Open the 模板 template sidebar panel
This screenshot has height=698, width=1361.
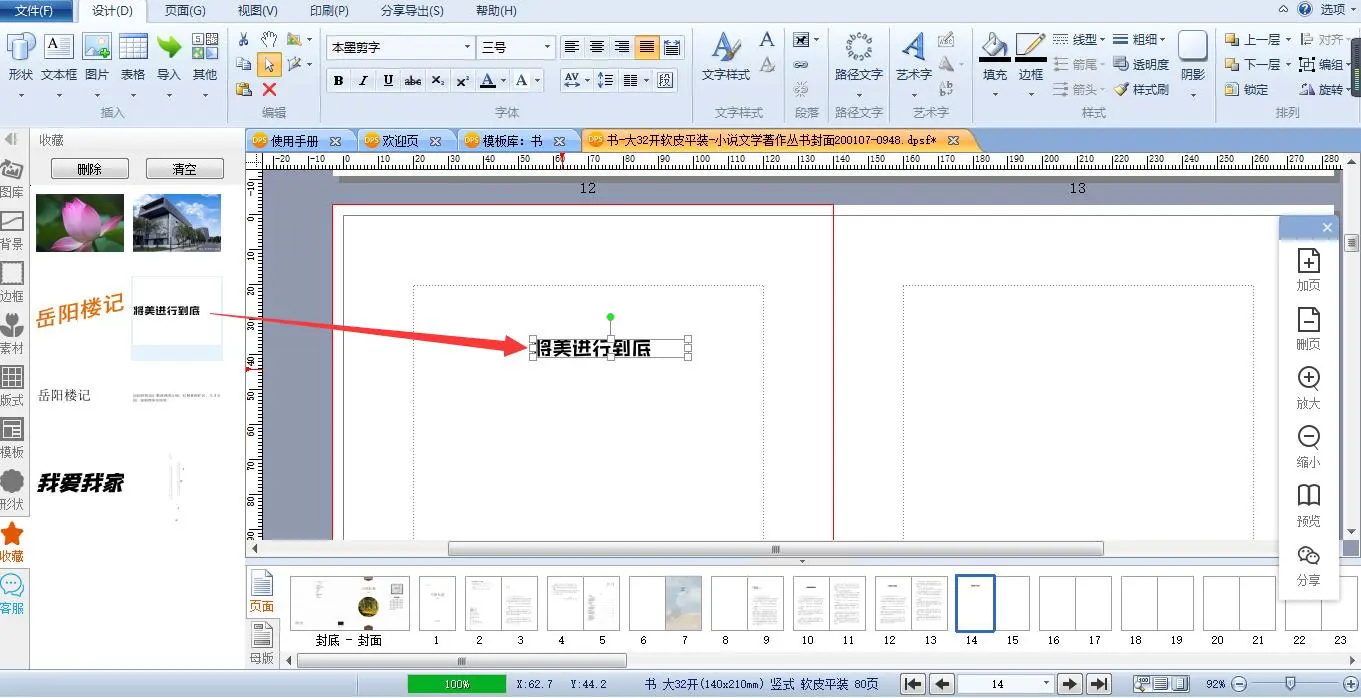click(x=12, y=438)
